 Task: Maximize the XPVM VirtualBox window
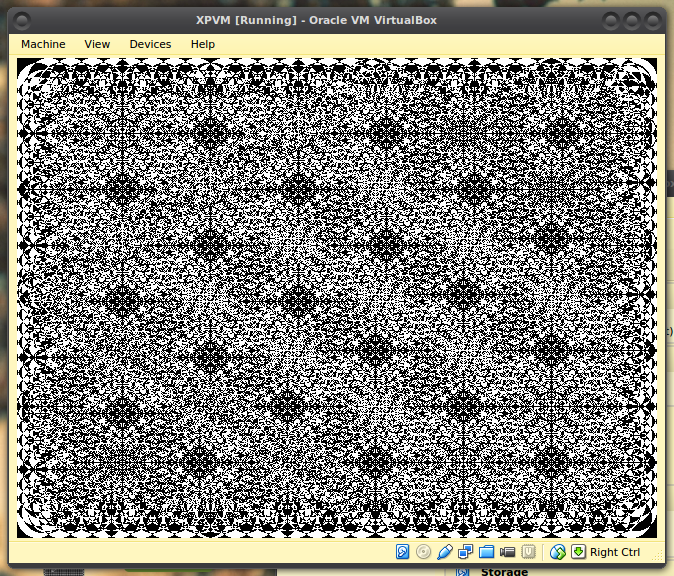point(632,20)
